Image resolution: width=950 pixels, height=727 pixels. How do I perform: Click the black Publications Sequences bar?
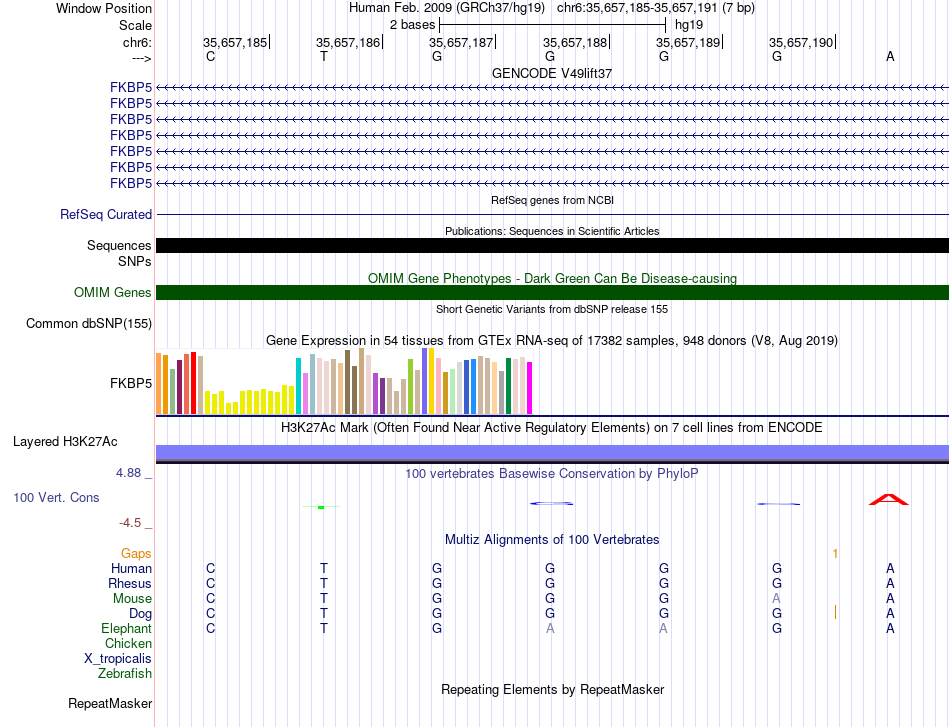[x=553, y=245]
